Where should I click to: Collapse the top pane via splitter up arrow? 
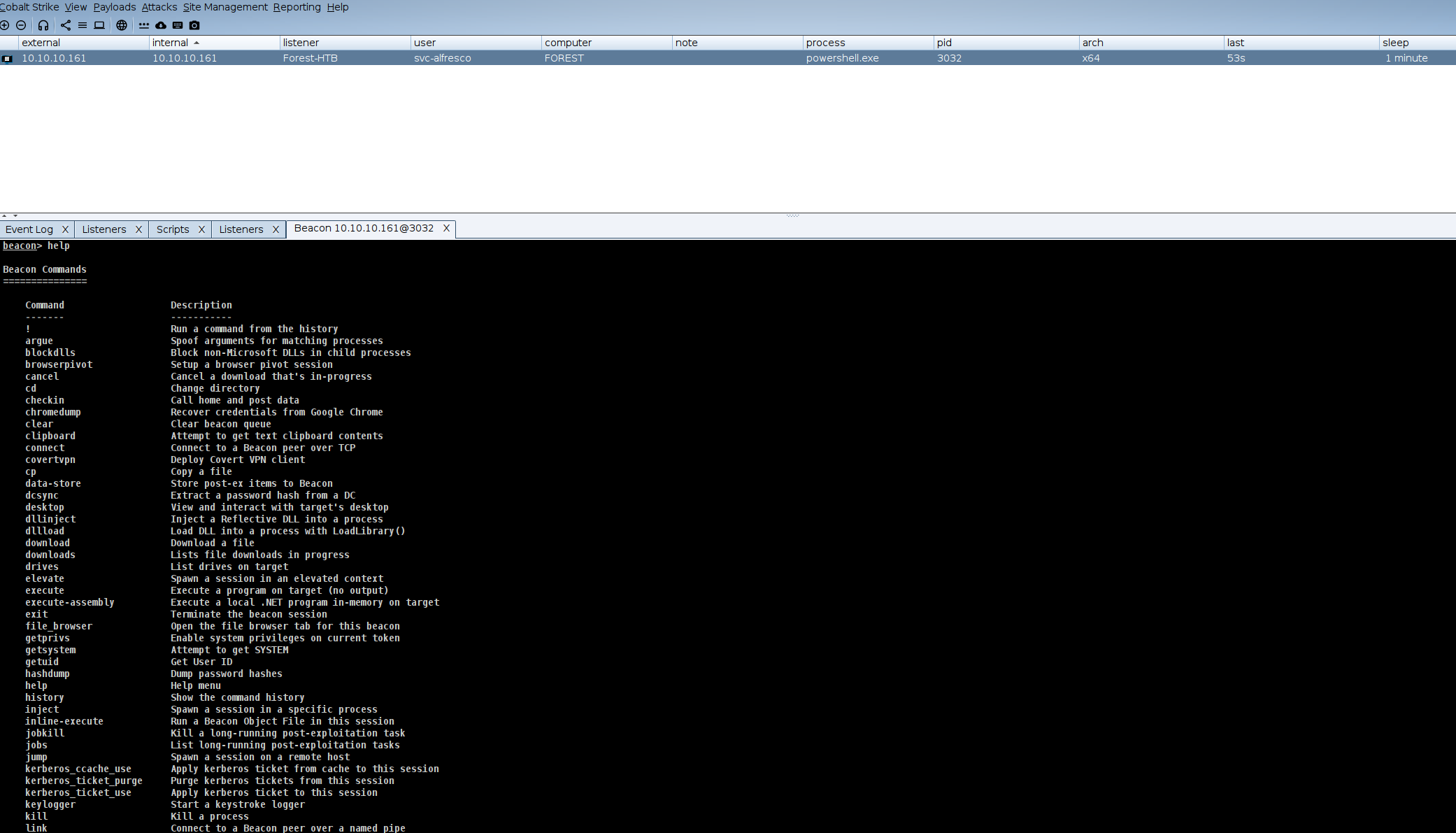tap(4, 215)
